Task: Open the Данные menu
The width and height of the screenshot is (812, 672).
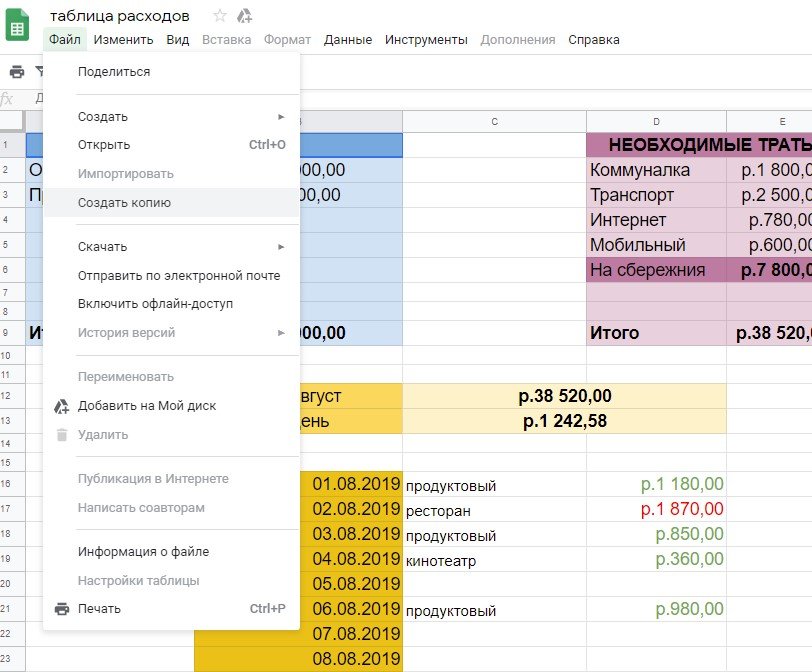Action: [x=348, y=40]
